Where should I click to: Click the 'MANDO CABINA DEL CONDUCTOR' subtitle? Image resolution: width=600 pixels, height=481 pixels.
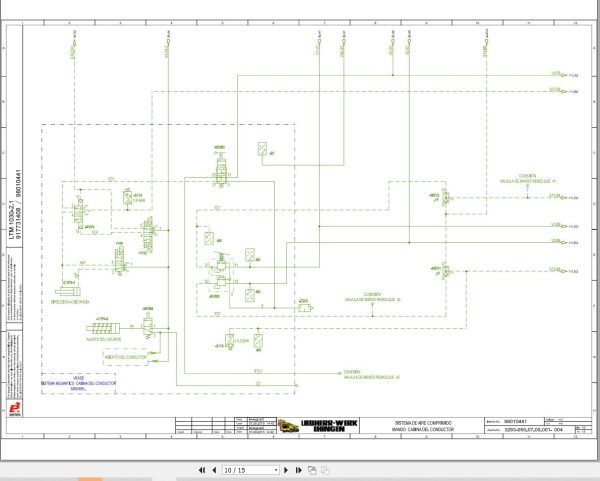(423, 430)
